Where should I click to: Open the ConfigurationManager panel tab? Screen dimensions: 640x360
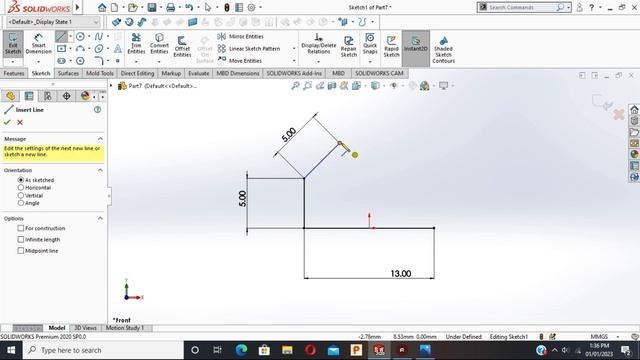pos(47,96)
